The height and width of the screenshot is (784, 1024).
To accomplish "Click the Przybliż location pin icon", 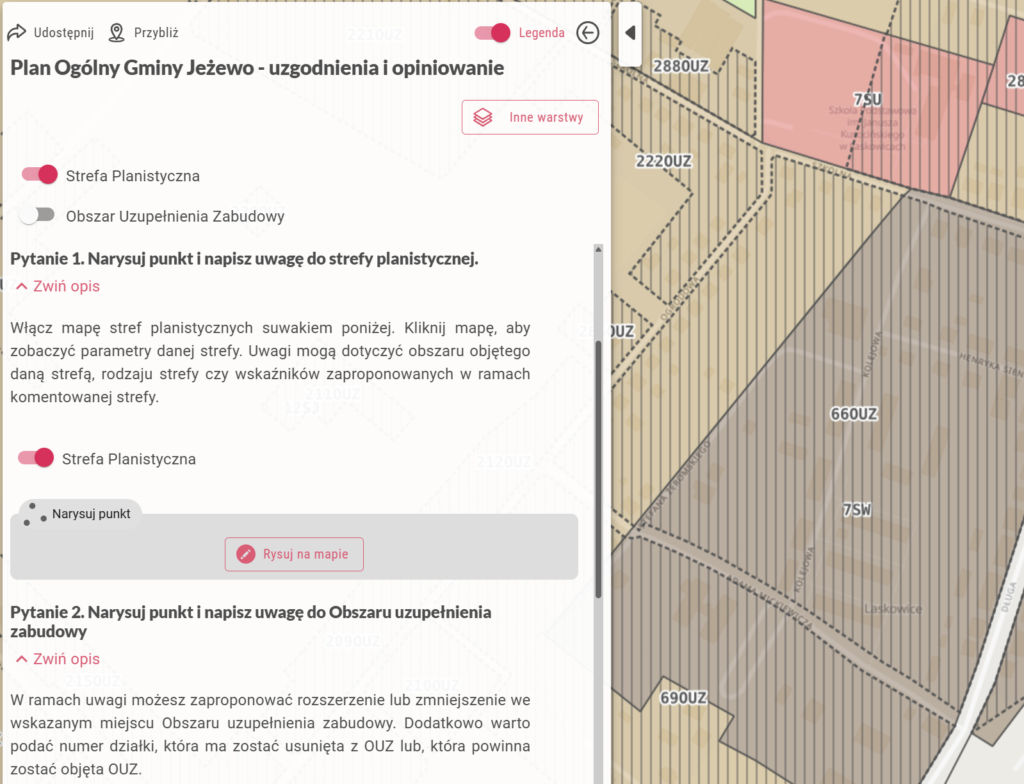I will [x=116, y=33].
